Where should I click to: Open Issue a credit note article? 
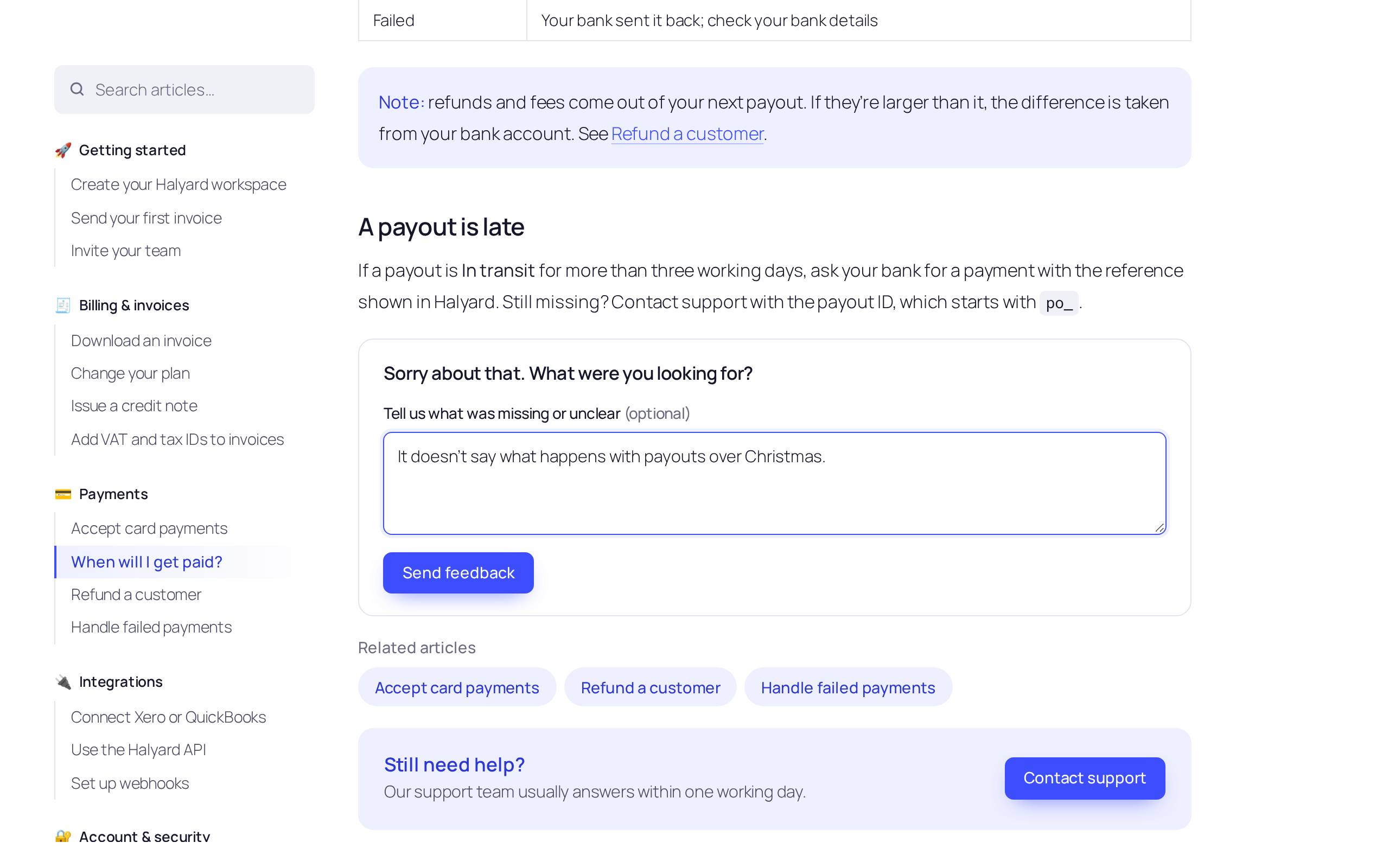coord(135,405)
